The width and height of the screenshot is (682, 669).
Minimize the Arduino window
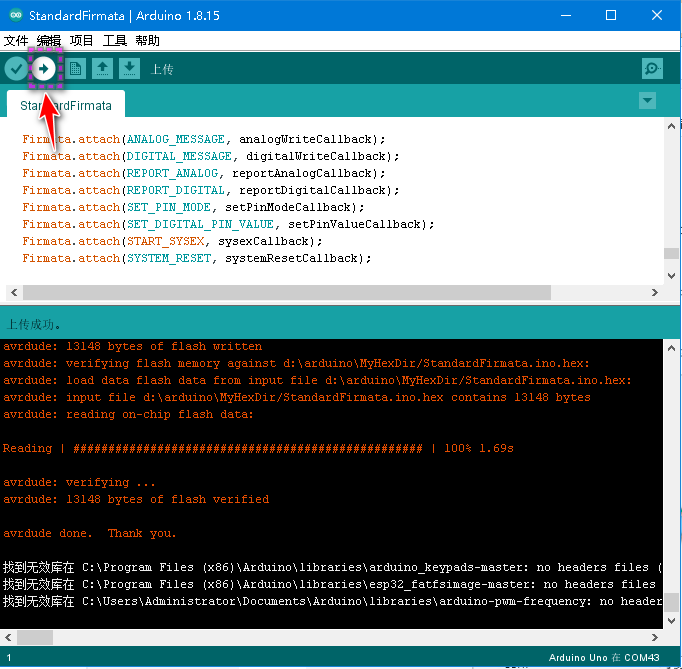565,15
